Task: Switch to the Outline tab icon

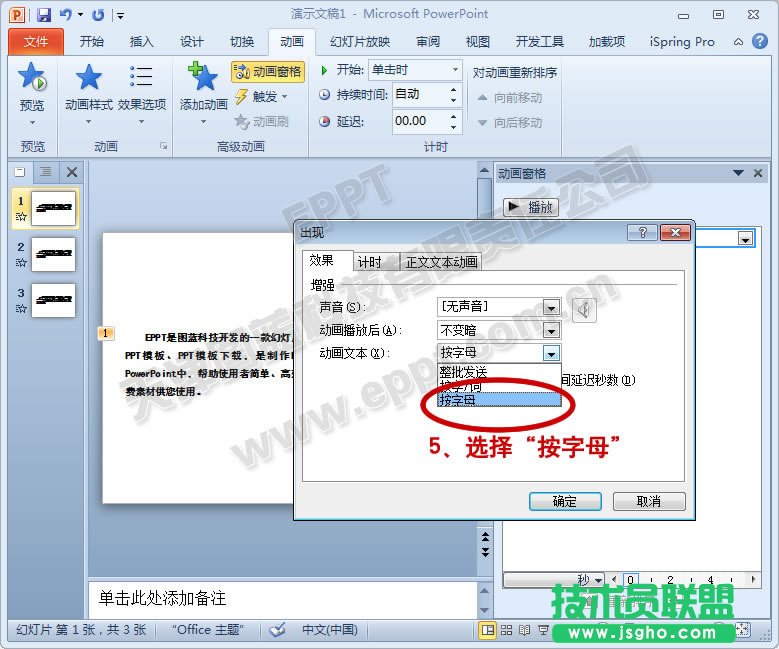Action: click(46, 172)
